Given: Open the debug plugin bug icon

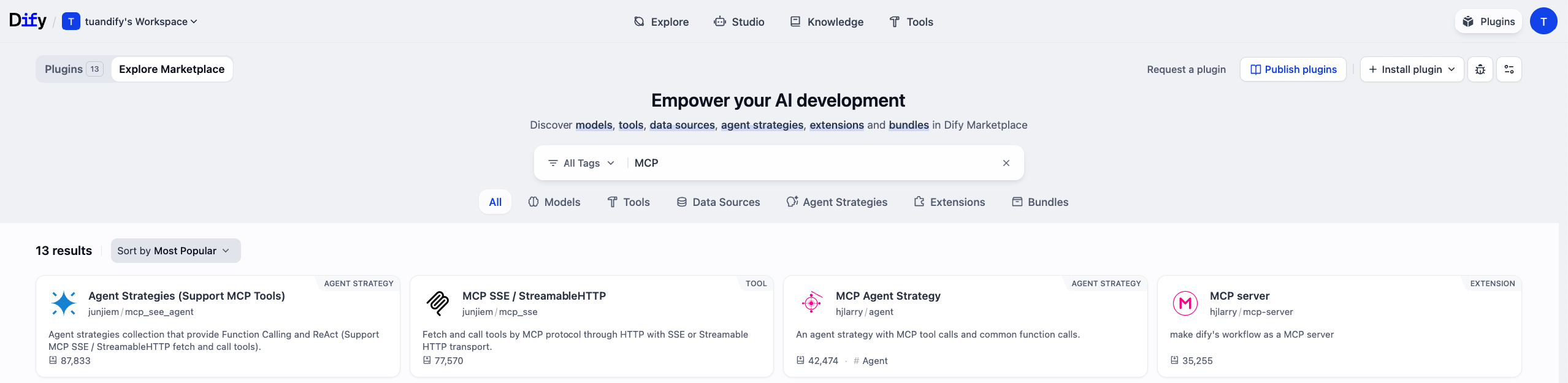Looking at the screenshot, I should pyautogui.click(x=1480, y=69).
